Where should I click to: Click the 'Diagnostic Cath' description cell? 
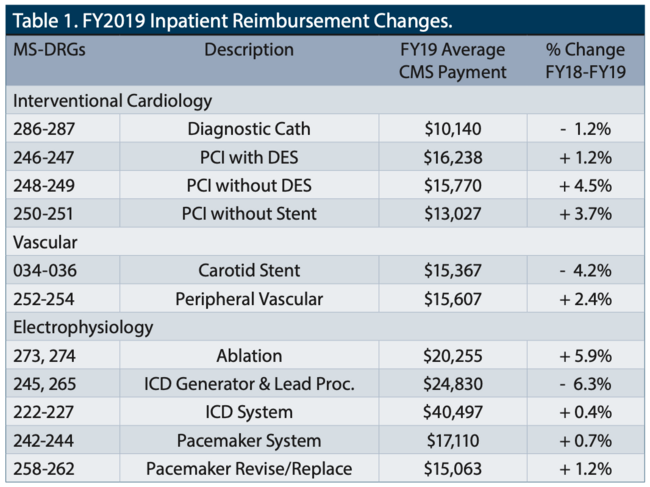(x=249, y=128)
